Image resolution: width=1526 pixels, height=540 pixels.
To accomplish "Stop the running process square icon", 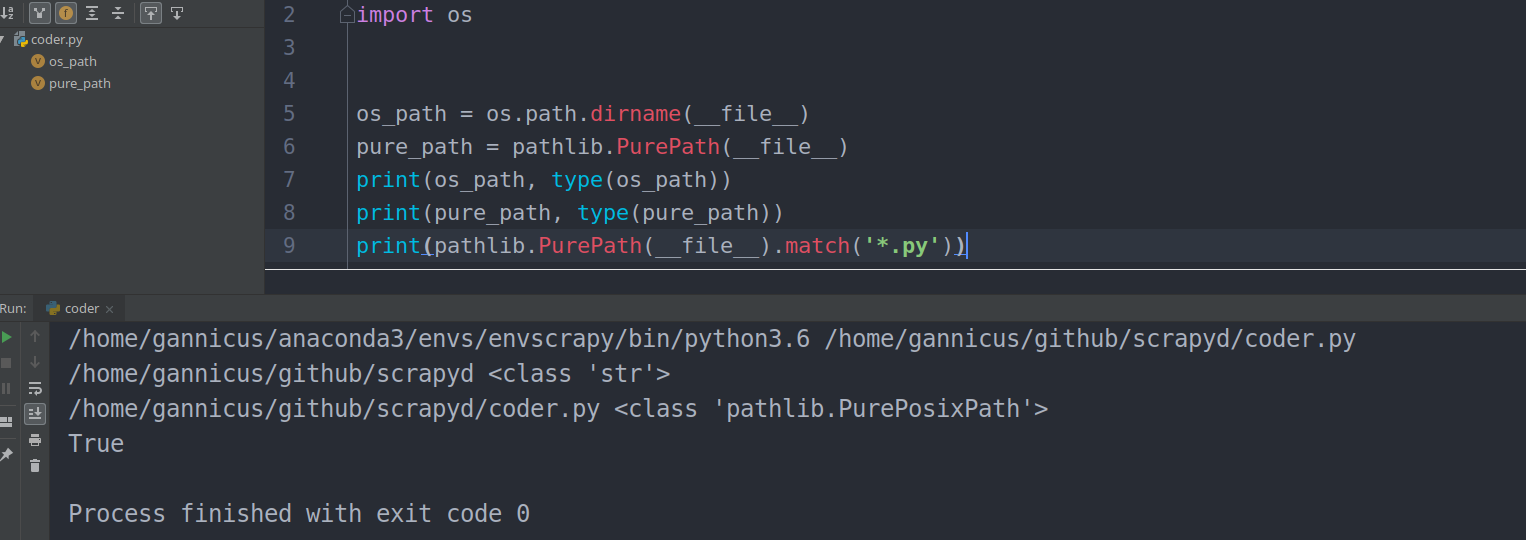I will coord(7,363).
